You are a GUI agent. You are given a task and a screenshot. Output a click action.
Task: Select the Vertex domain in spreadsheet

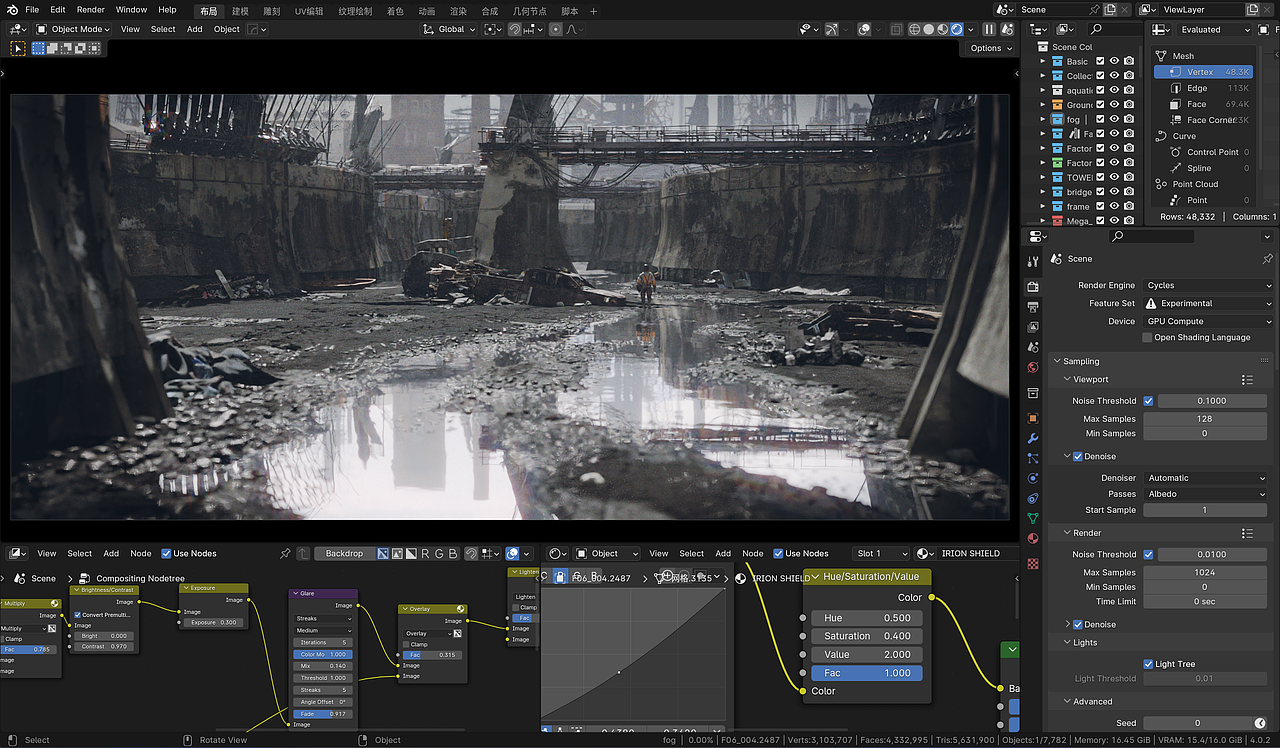[x=1202, y=72]
